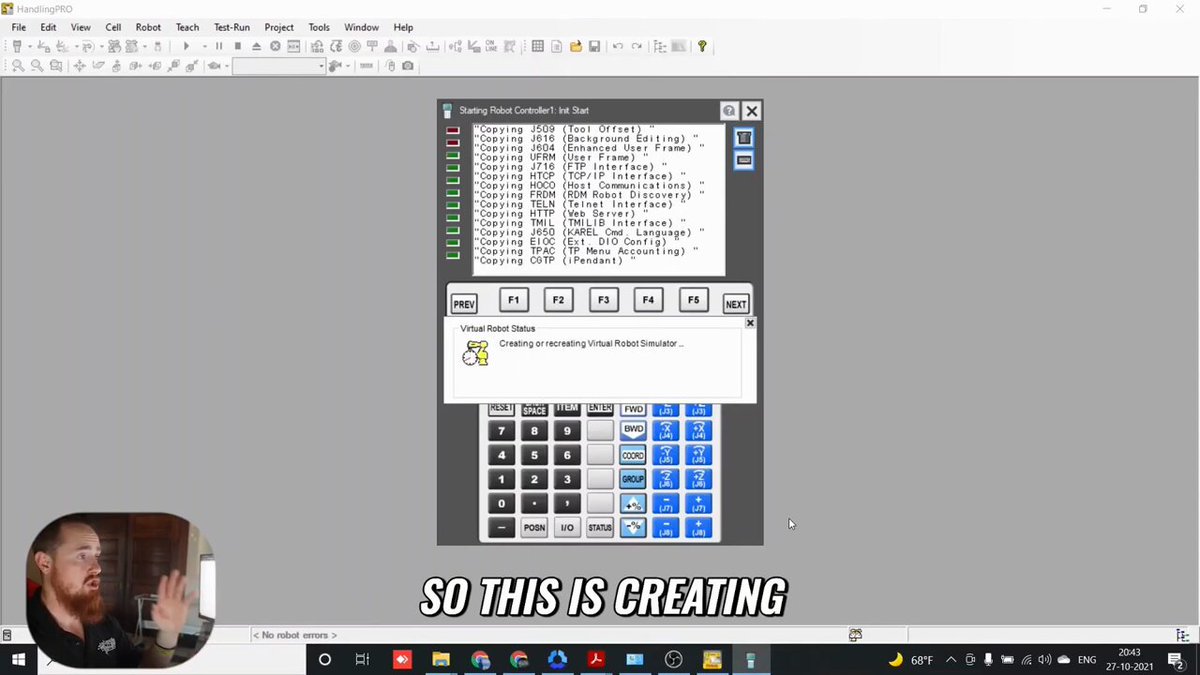Click the STATUS pendant key
This screenshot has height=675, width=1200.
point(600,528)
